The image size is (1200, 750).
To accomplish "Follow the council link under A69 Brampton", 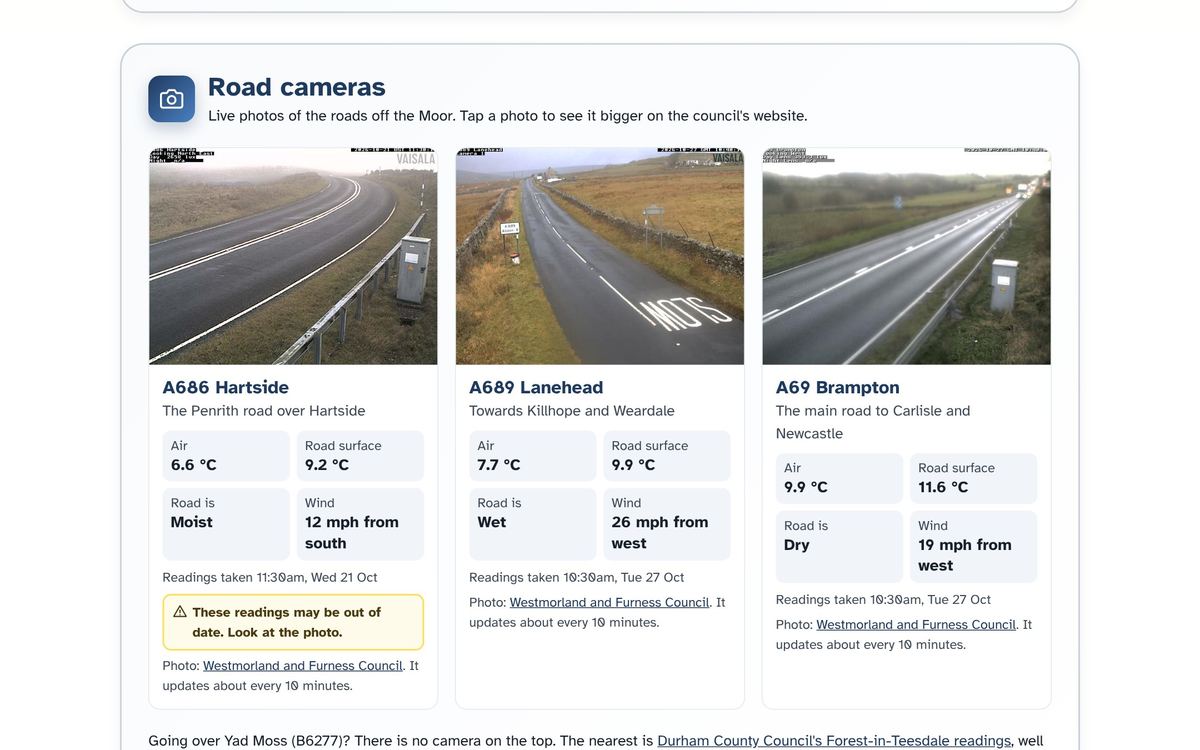I will pos(916,624).
